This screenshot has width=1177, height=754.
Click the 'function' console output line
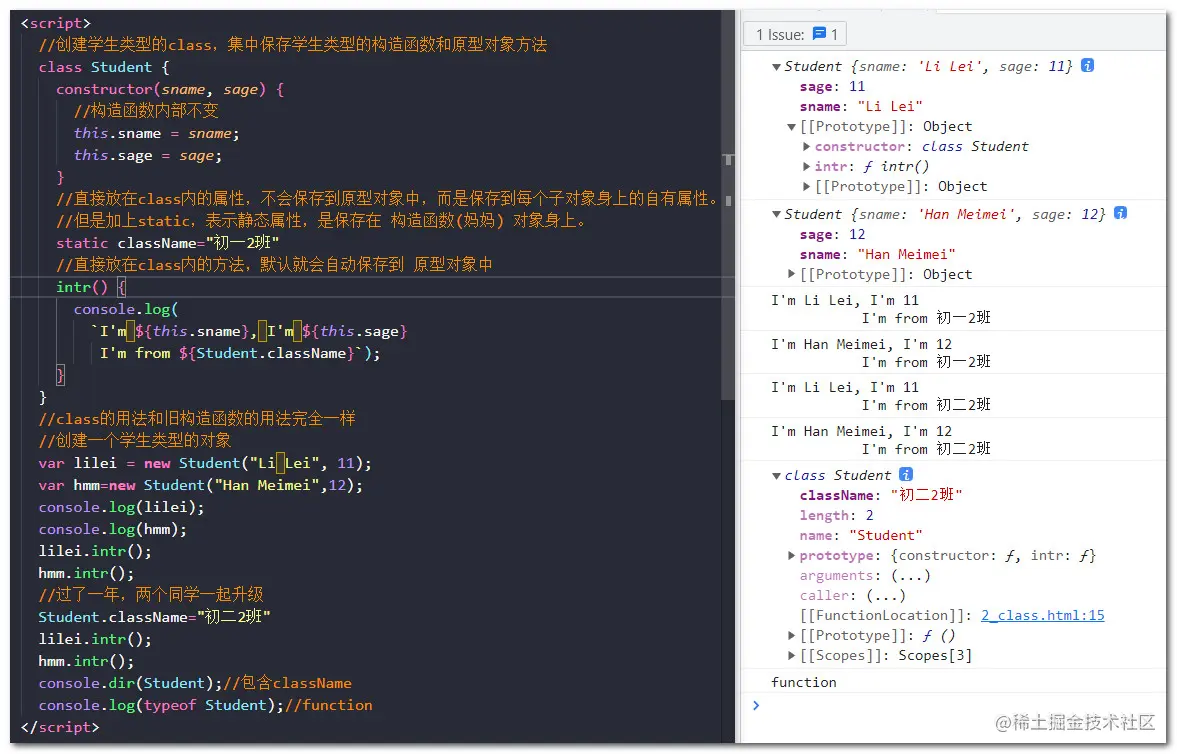tap(803, 682)
